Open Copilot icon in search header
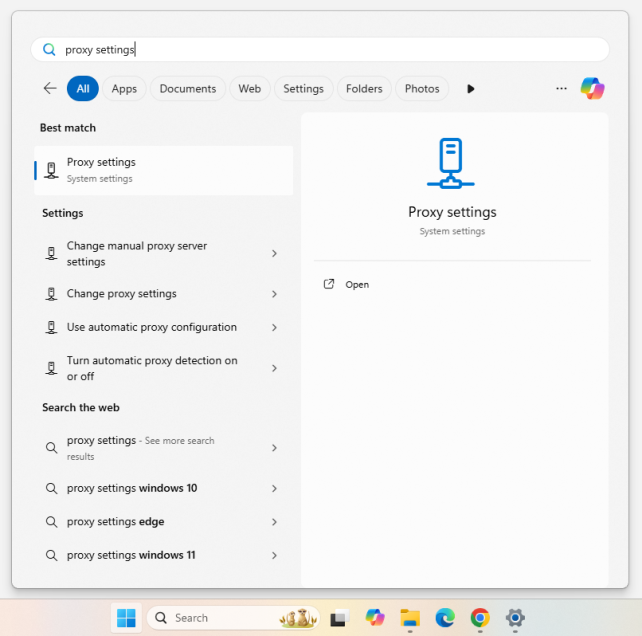The height and width of the screenshot is (636, 642). pos(592,88)
